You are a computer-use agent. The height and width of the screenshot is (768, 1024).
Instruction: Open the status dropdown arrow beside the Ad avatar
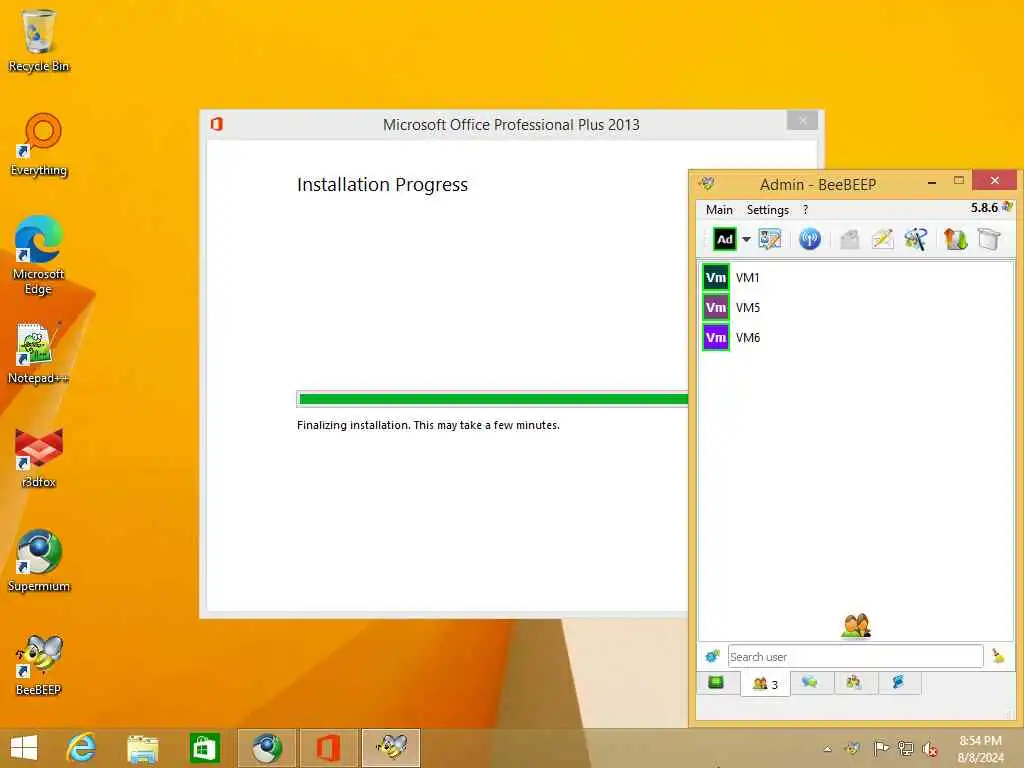tap(746, 240)
